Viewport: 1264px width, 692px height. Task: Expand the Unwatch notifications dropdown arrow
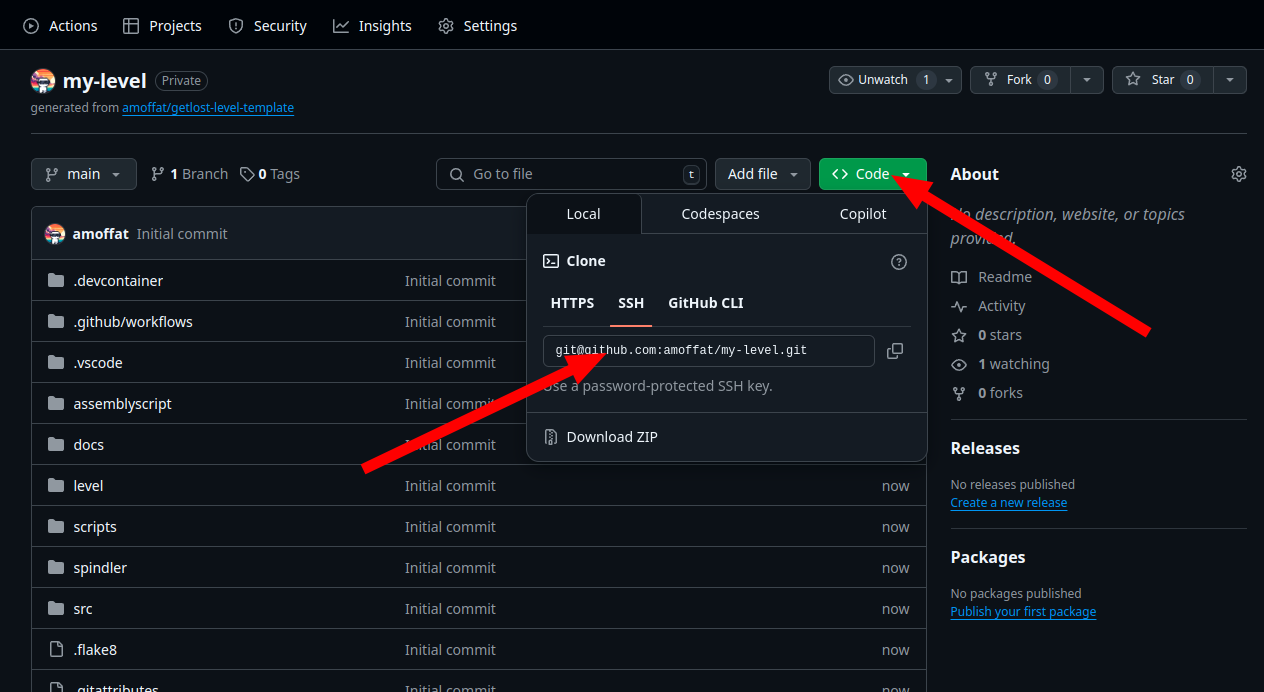click(x=948, y=80)
